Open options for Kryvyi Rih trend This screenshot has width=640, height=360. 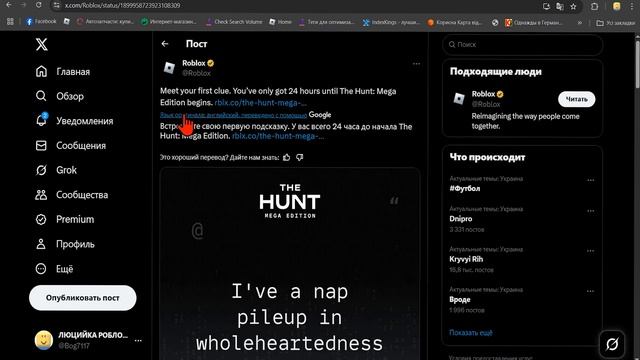590,251
